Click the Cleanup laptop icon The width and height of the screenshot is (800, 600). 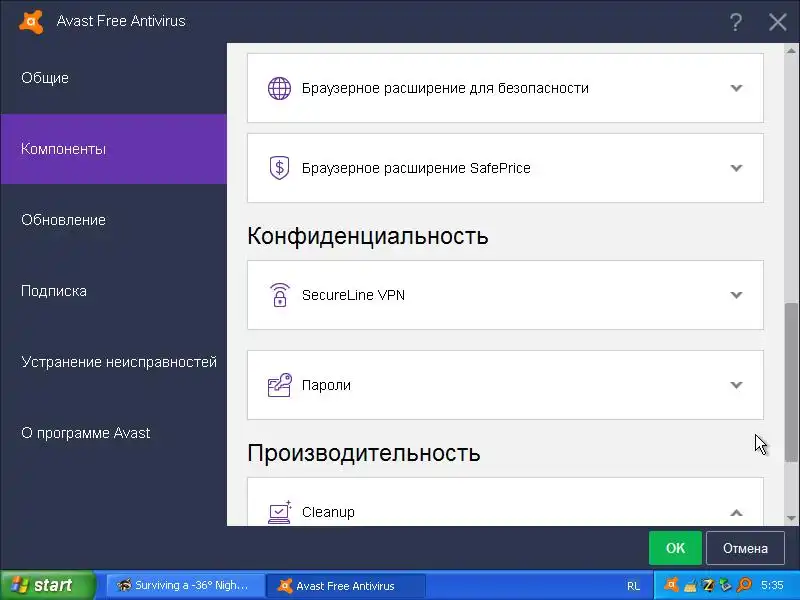coord(280,512)
